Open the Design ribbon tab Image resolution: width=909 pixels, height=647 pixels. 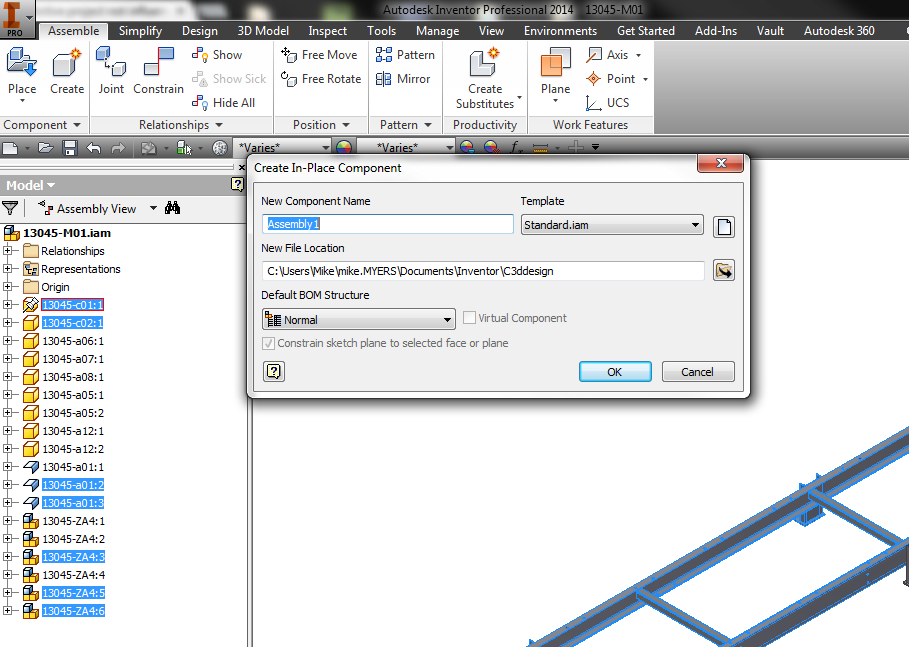click(x=199, y=31)
